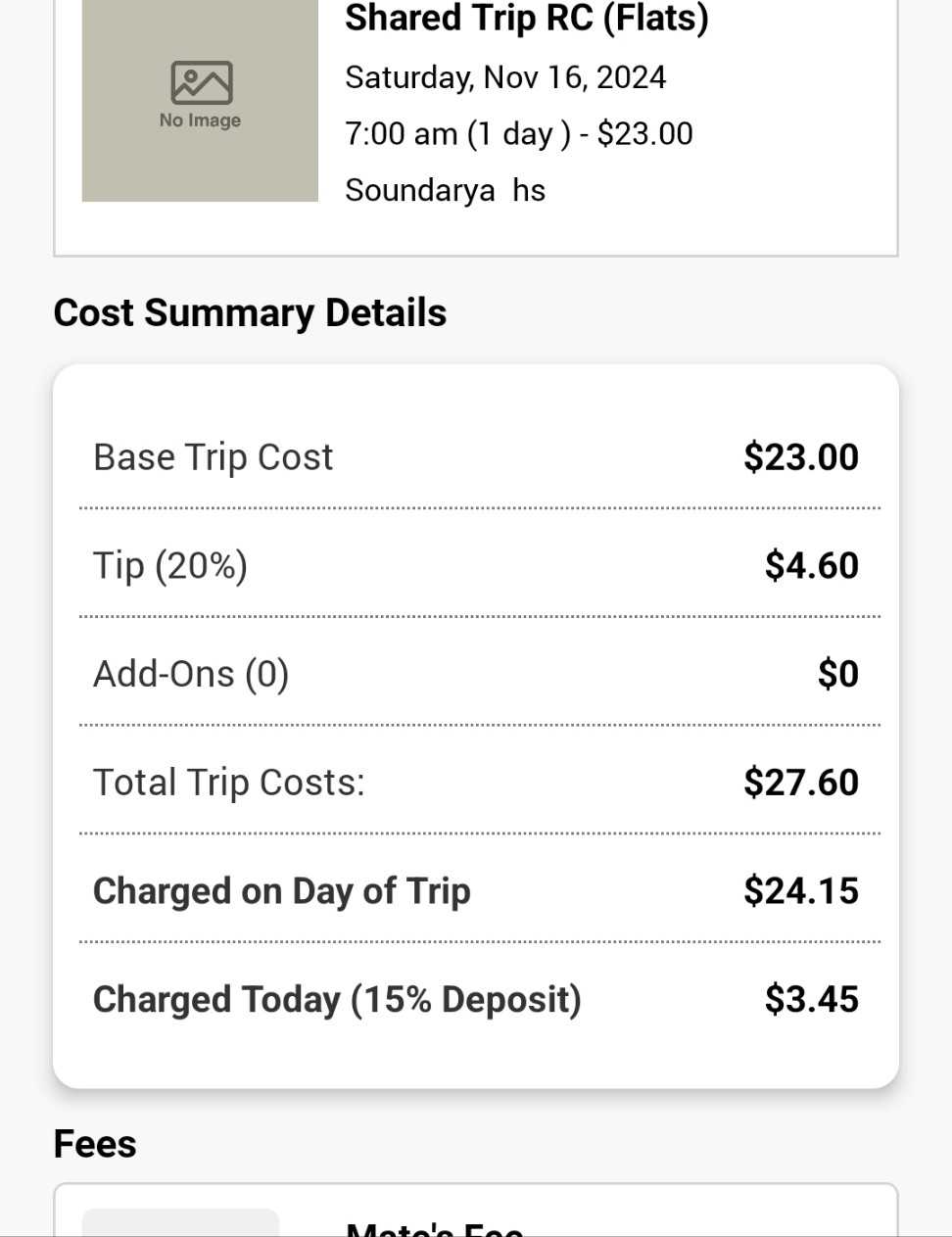Select the Charged on Day of Trip label
Image resolution: width=952 pixels, height=1237 pixels.
tap(282, 891)
